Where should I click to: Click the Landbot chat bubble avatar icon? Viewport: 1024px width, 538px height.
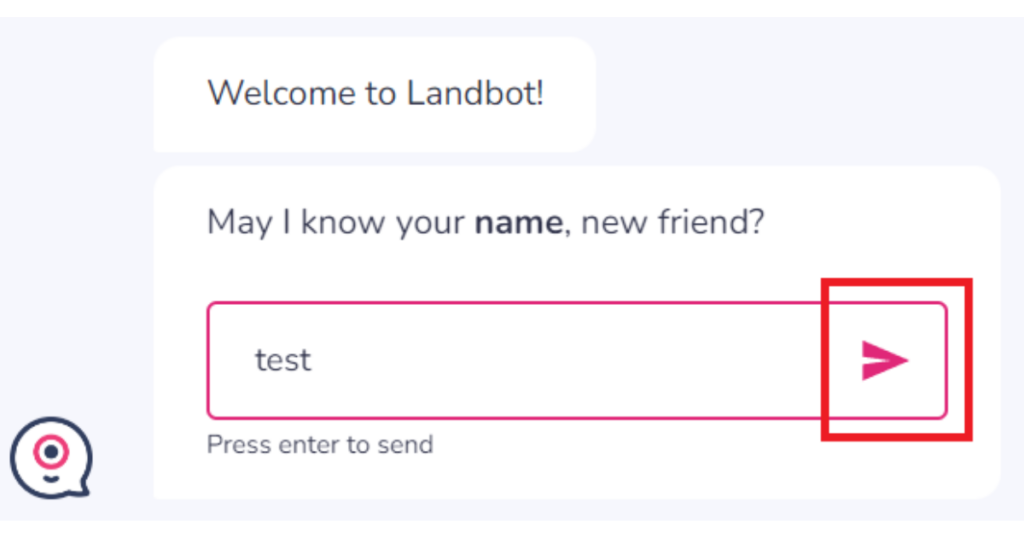click(51, 457)
